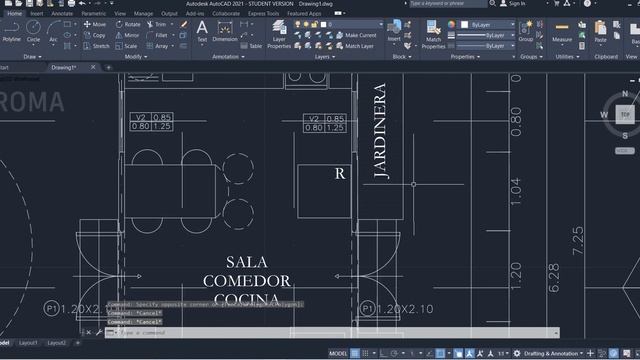Screen dimensions: 640x360
Task: Toggle Polar tracking in status bar
Action: pos(394,353)
